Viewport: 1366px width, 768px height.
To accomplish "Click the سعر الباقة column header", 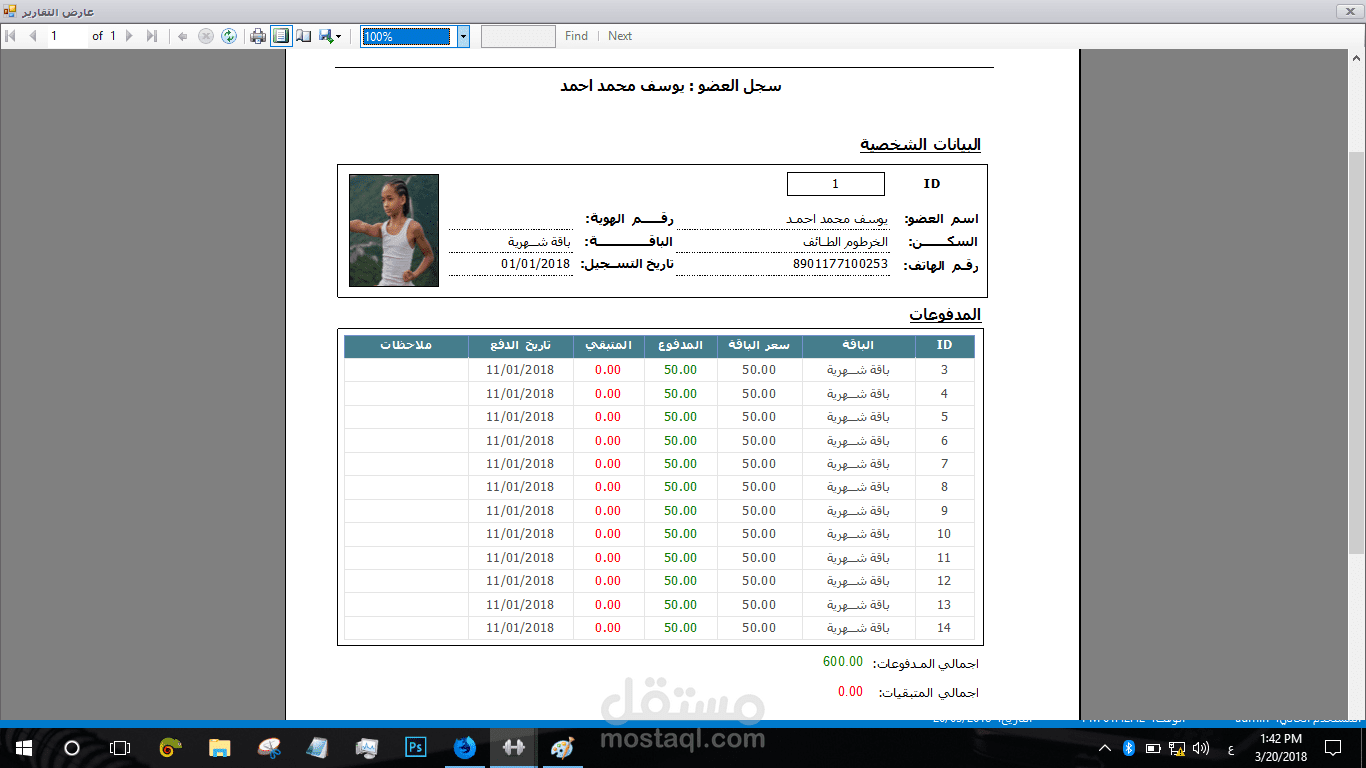I will pos(759,346).
